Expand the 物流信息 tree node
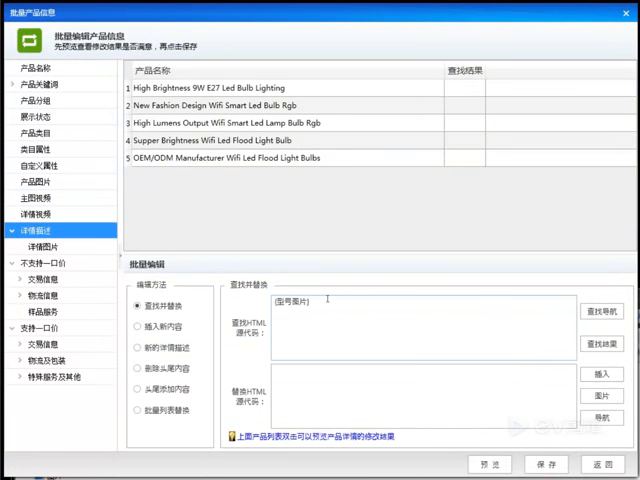This screenshot has width=640, height=480. [x=20, y=295]
